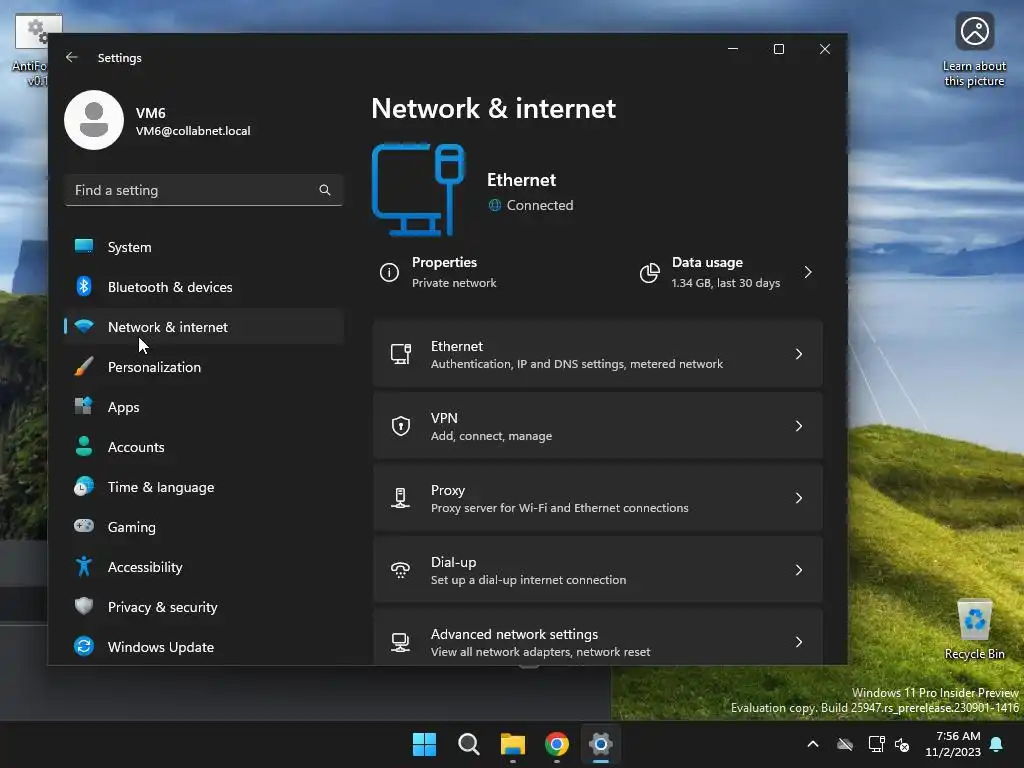Open taskbar Search
Image resolution: width=1024 pixels, height=768 pixels.
(x=469, y=744)
